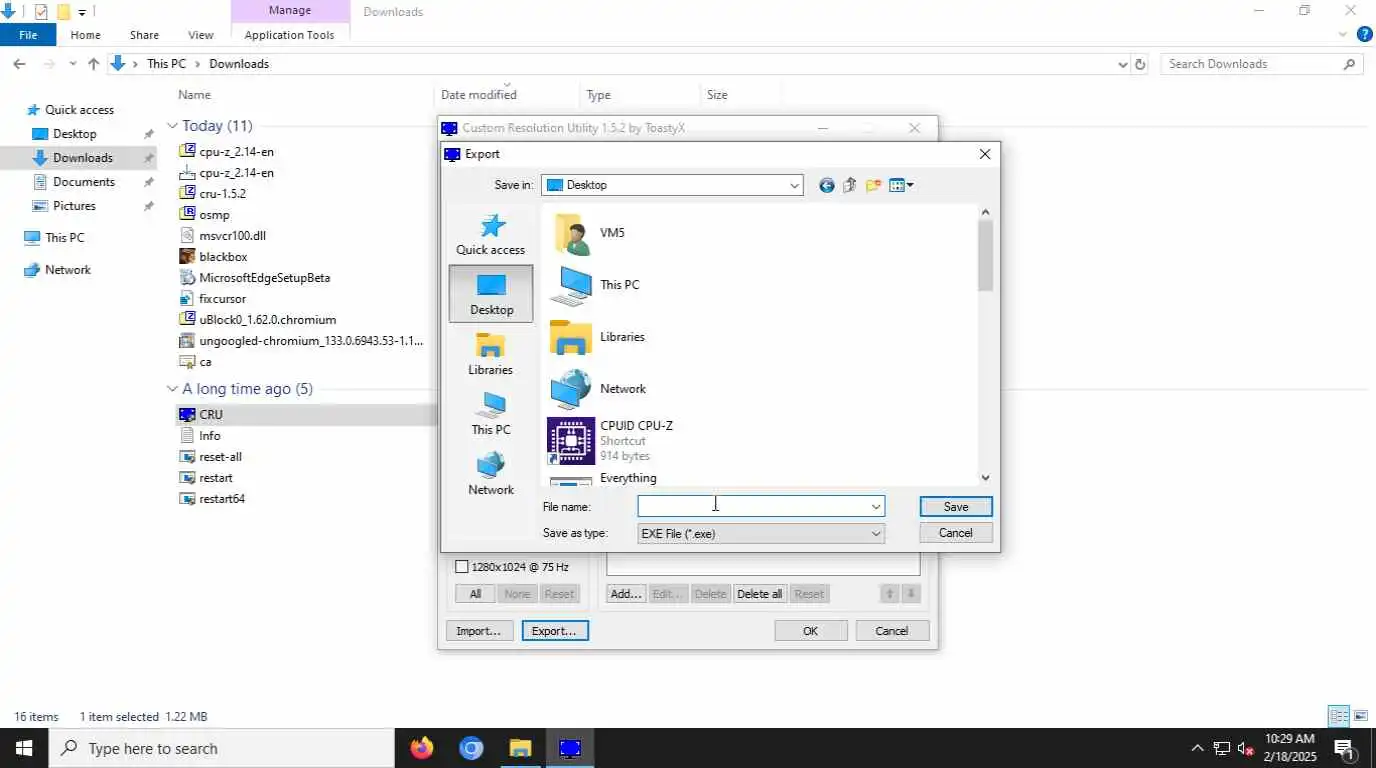1376x768 pixels.
Task: Open the Save as type dropdown
Action: click(876, 534)
